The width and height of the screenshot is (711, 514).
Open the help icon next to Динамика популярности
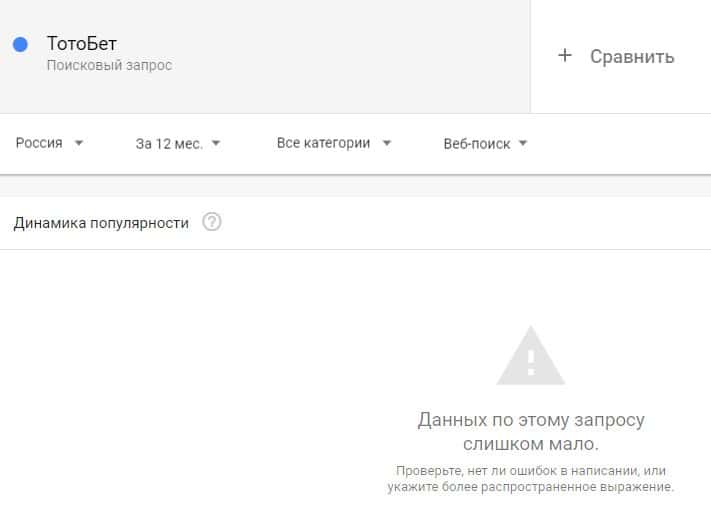pos(212,222)
